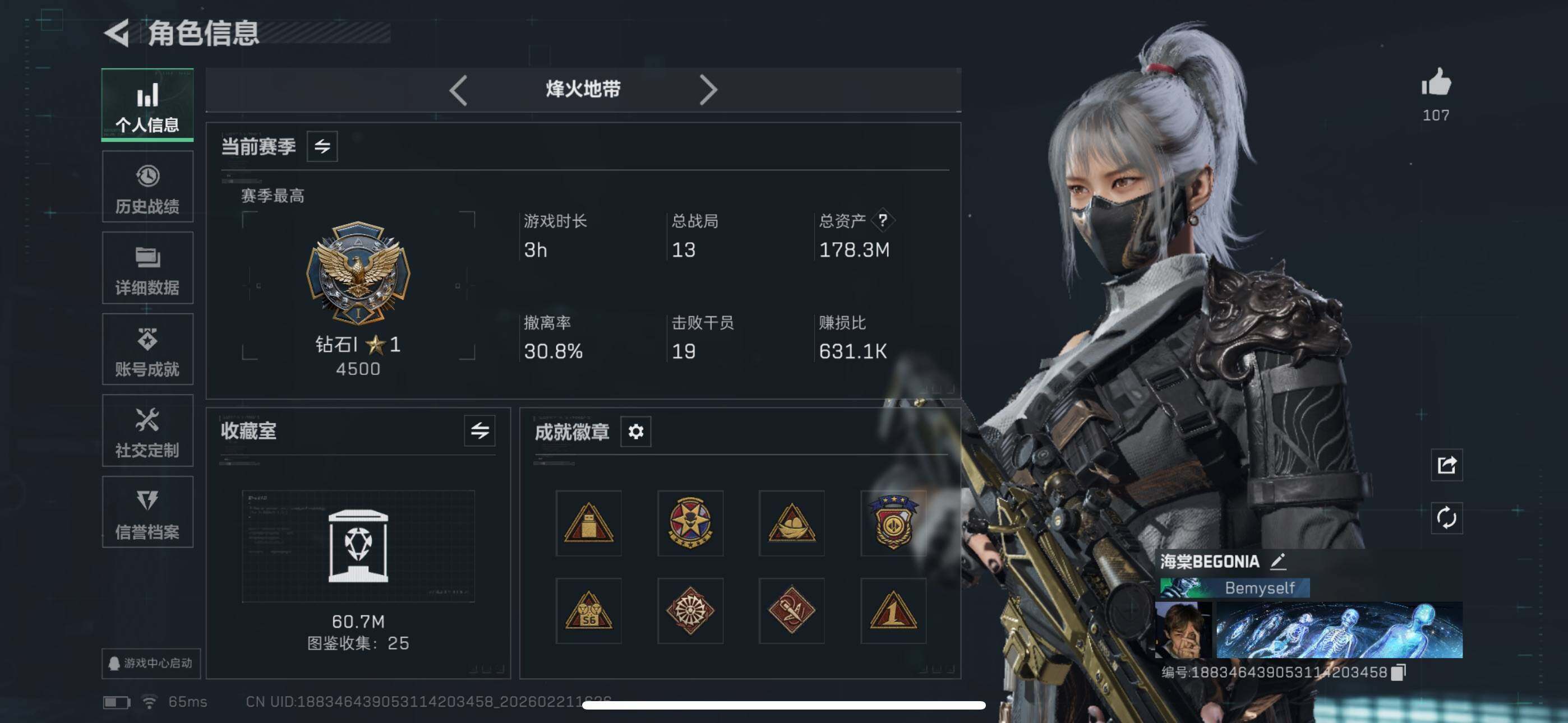Click the 总资产 question mark help icon

pyautogui.click(x=882, y=220)
